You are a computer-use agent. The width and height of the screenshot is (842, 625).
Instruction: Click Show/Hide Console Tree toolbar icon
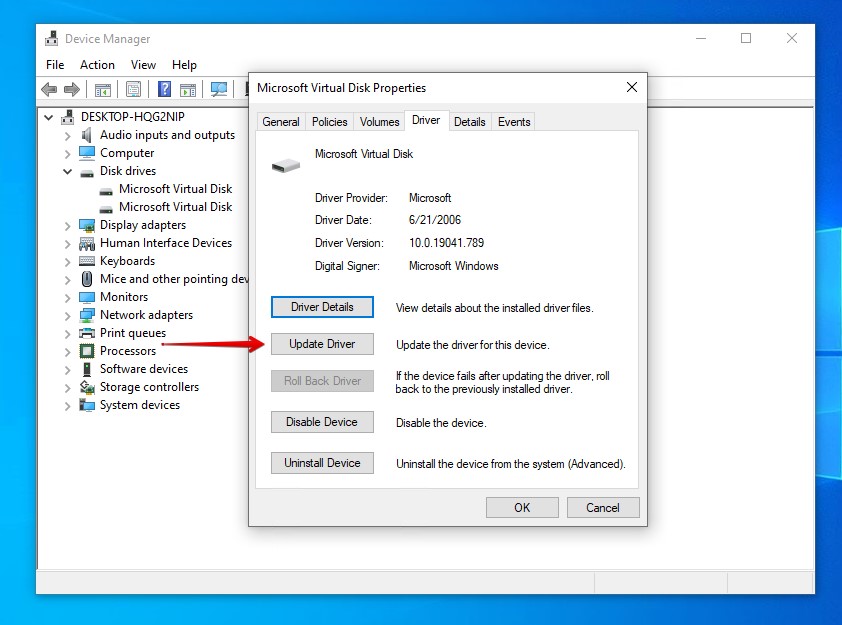103,89
